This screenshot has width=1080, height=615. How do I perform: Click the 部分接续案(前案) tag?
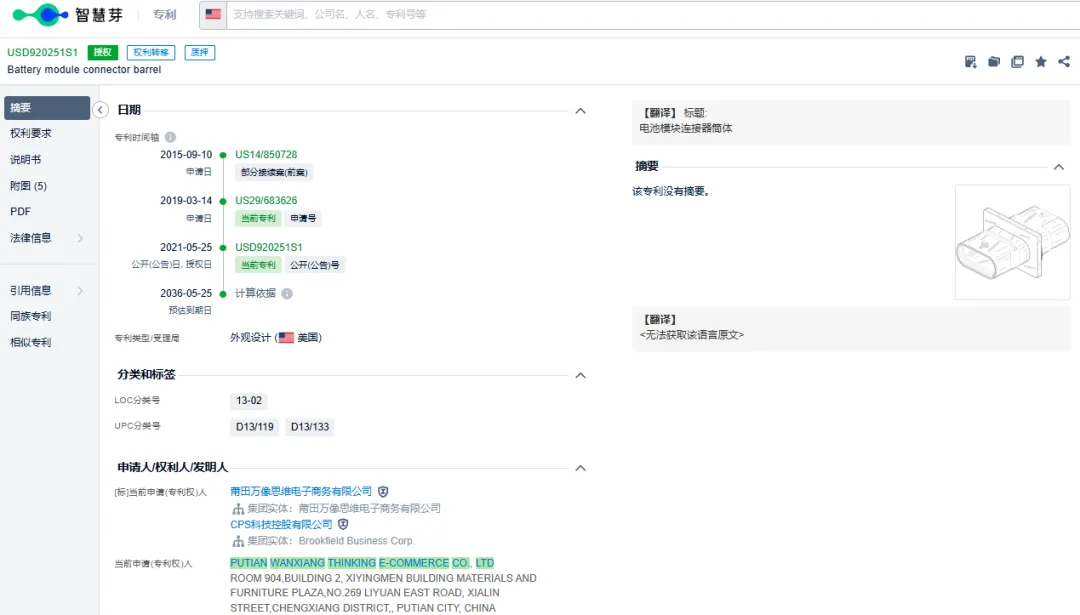[274, 172]
